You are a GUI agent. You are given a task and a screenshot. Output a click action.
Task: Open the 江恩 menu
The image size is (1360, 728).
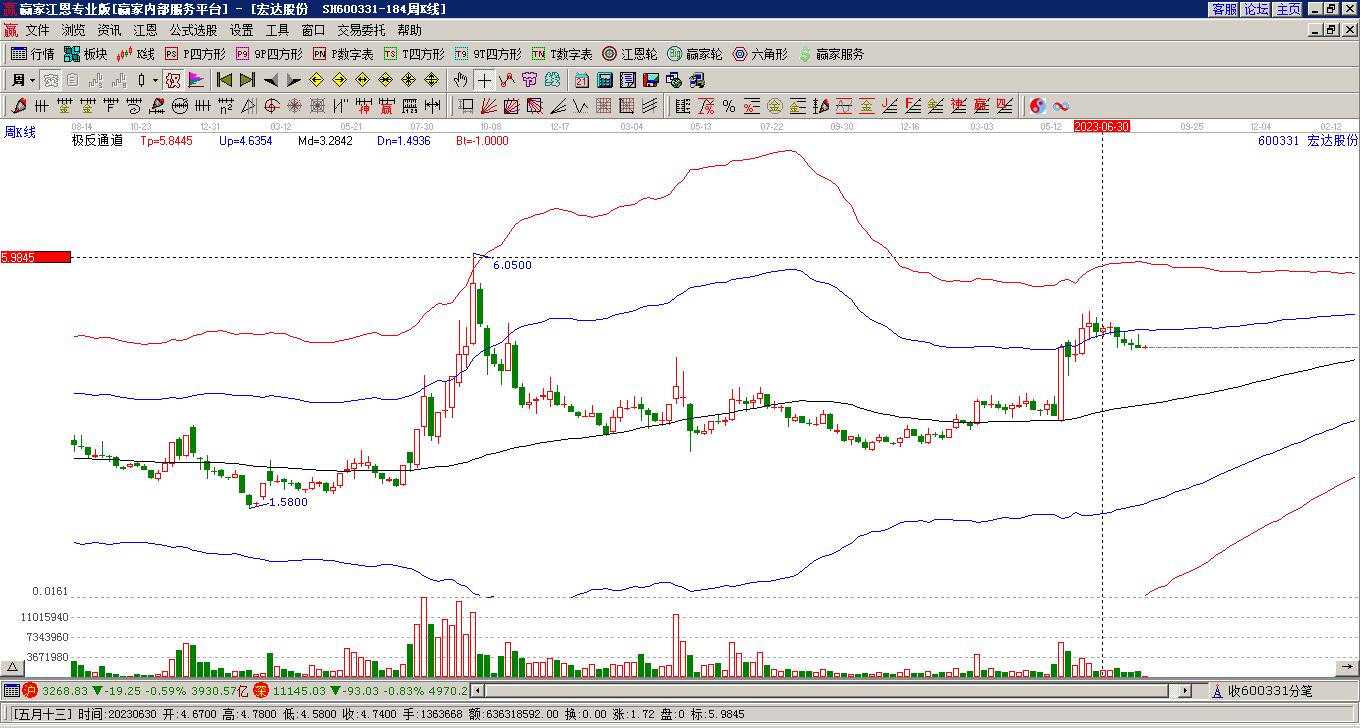145,30
